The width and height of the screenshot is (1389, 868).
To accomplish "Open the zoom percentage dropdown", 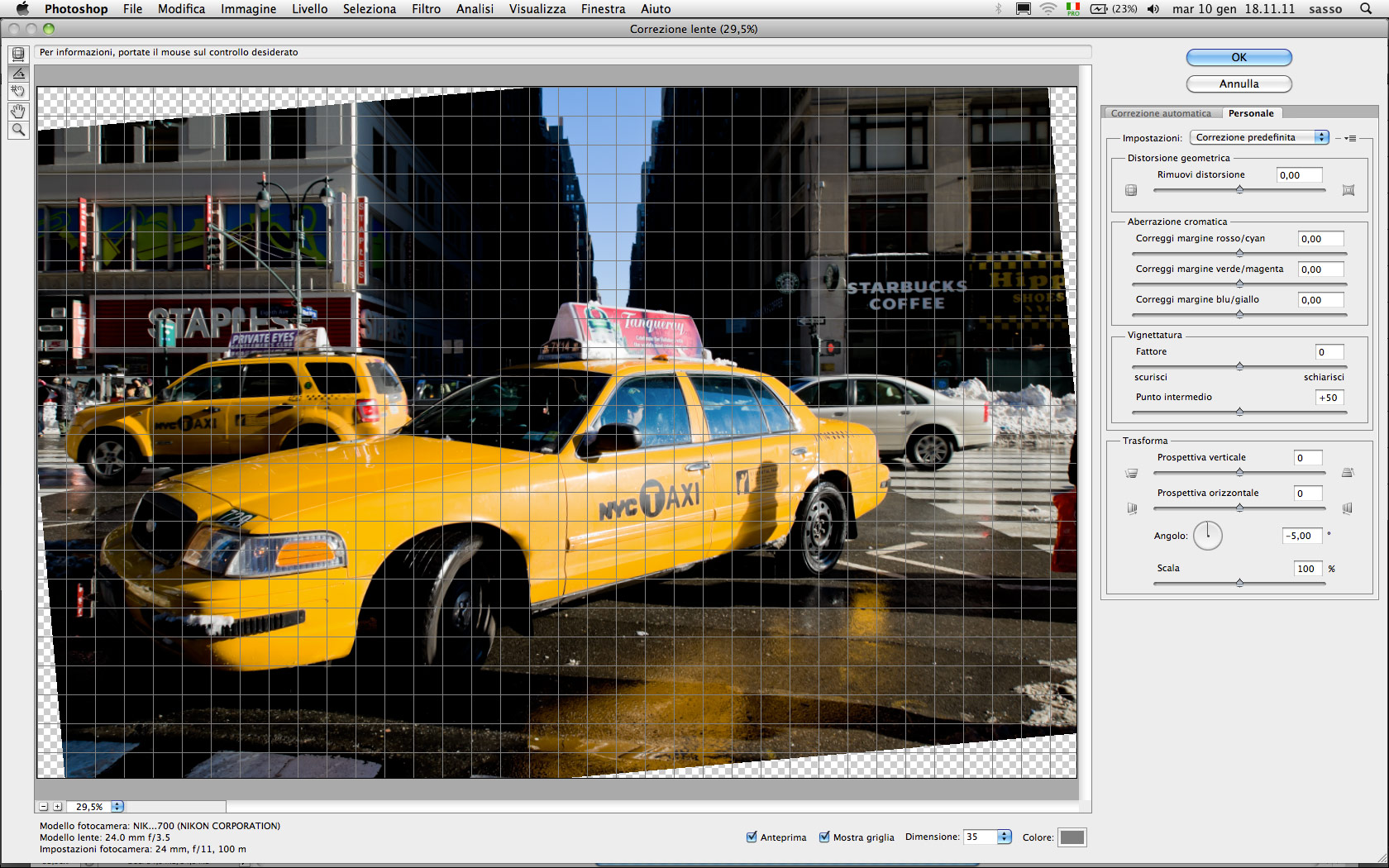I will [117, 807].
